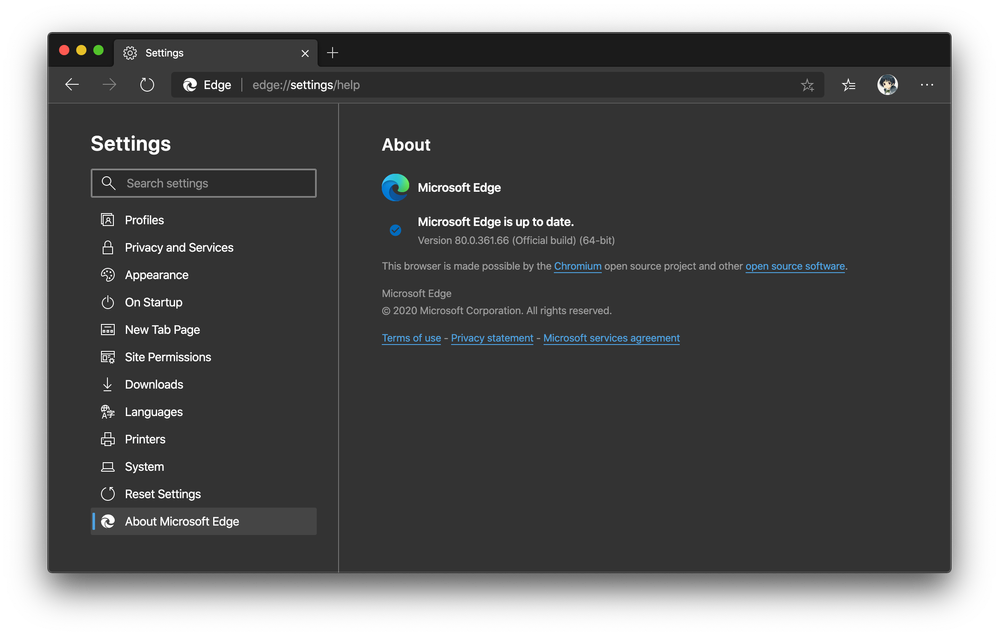
Task: Go to Printers settings
Action: [204, 439]
